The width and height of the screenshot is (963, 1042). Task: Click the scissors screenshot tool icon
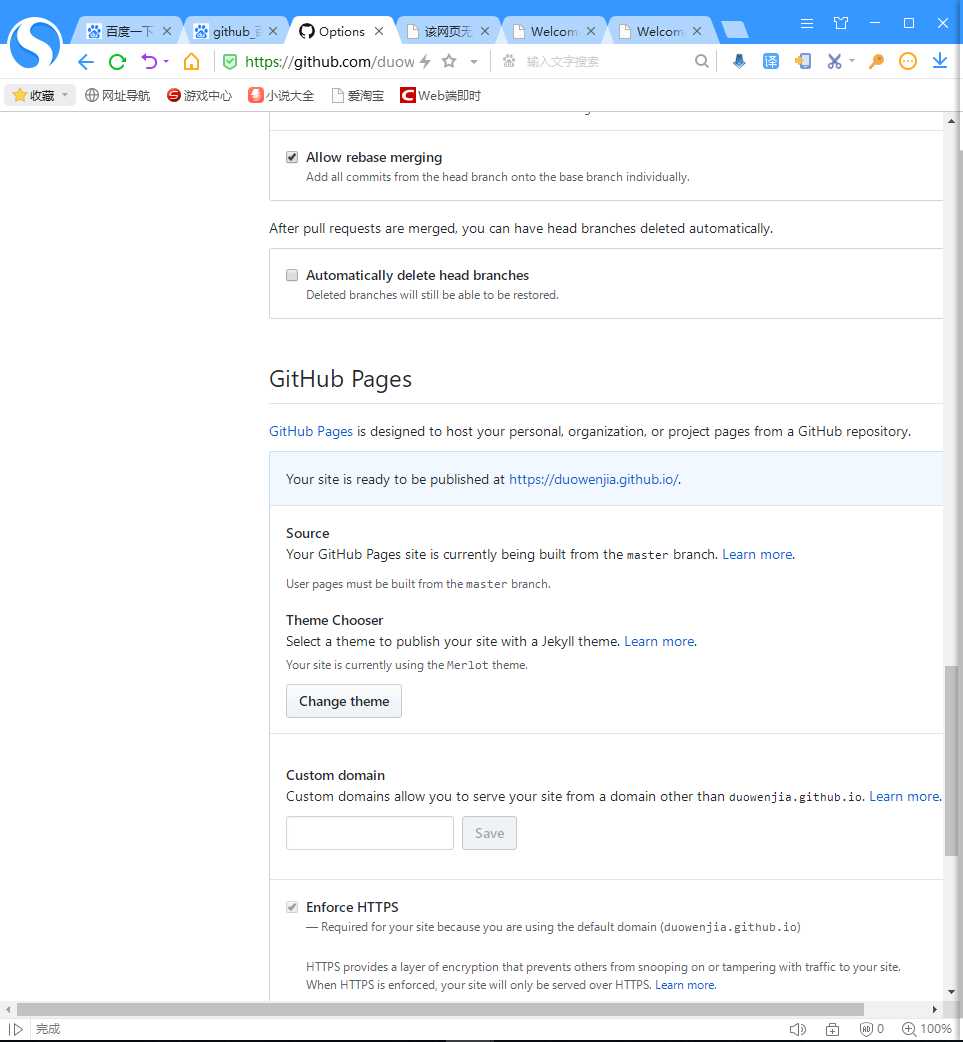coord(834,61)
